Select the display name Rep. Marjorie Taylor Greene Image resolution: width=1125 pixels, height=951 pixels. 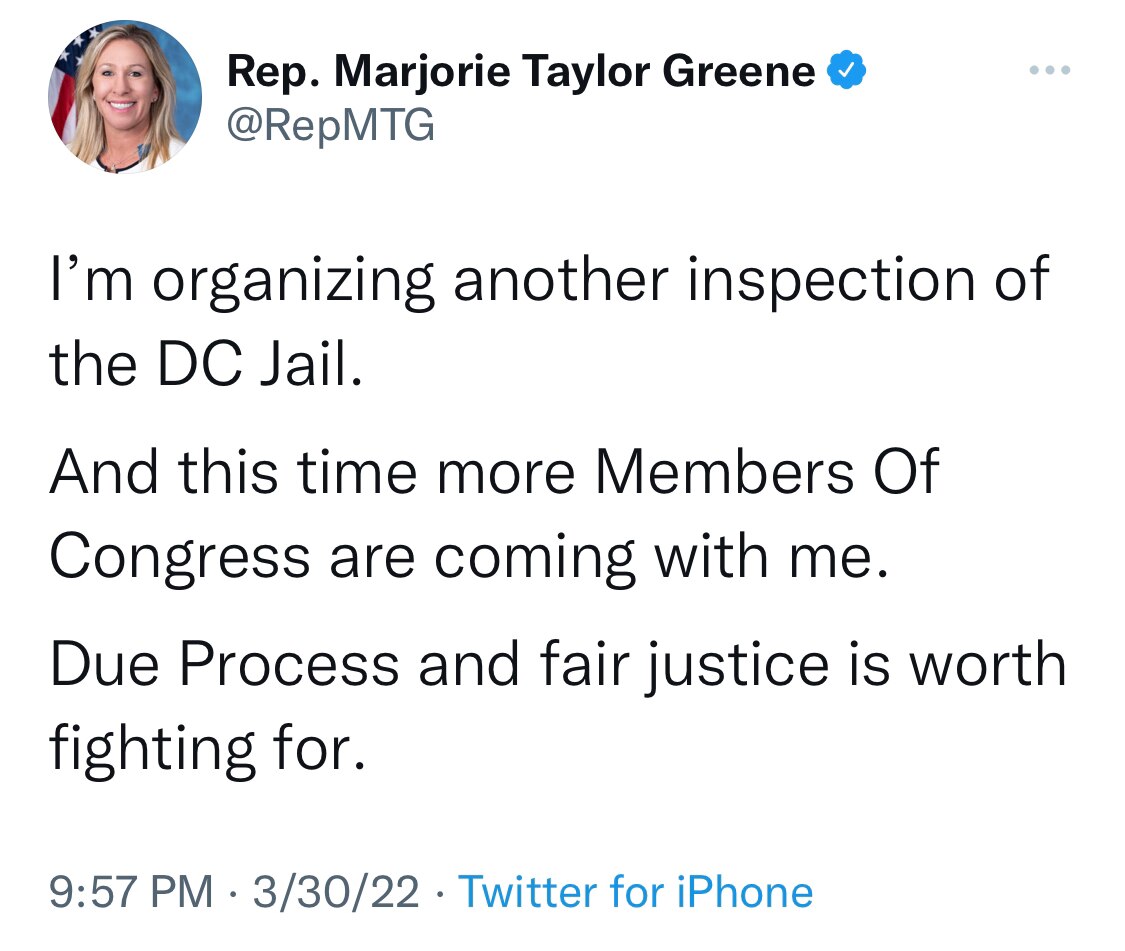coord(520,68)
